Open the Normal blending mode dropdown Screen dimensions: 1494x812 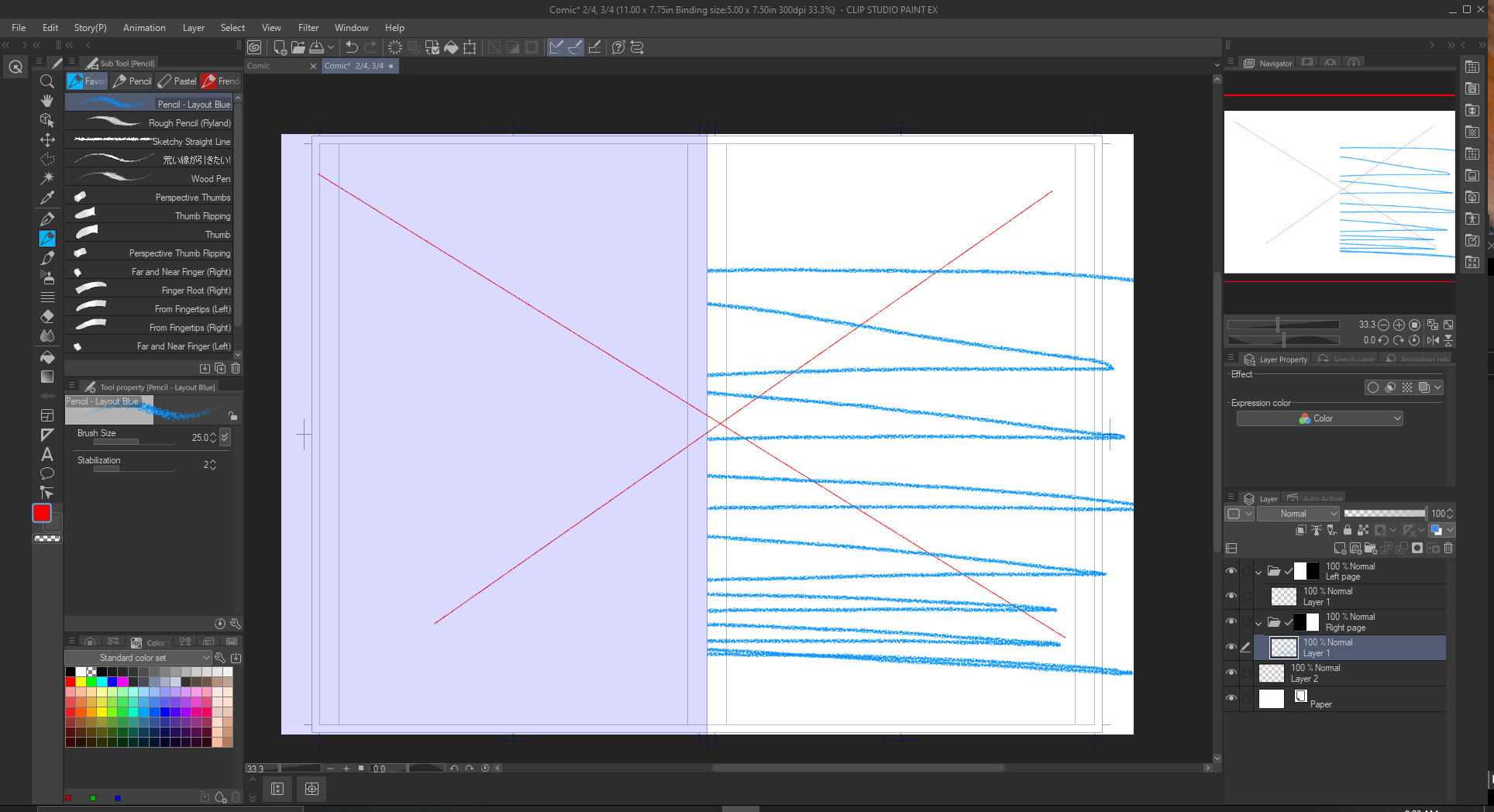(x=1298, y=514)
